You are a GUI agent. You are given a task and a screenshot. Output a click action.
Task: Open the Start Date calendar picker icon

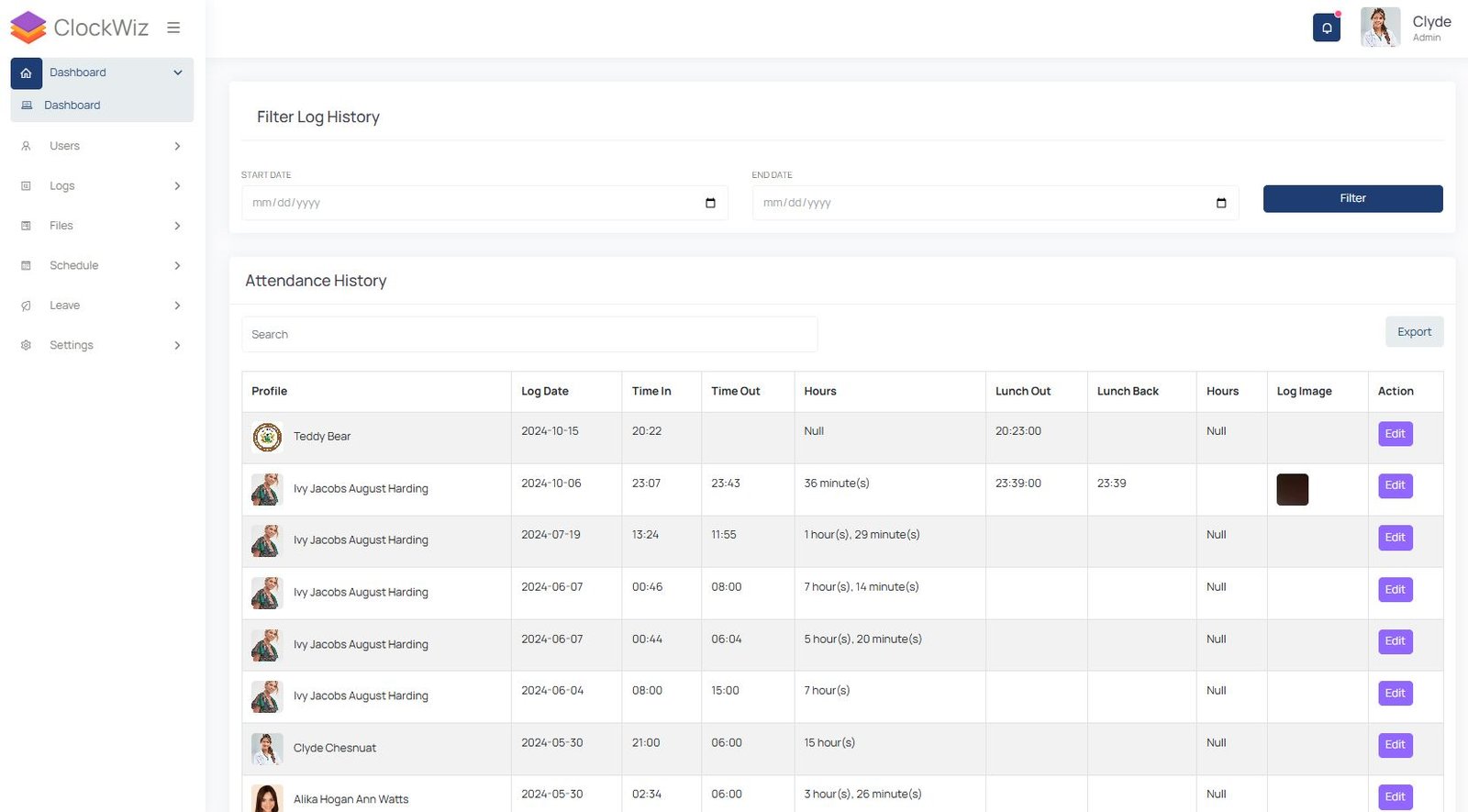(x=710, y=203)
